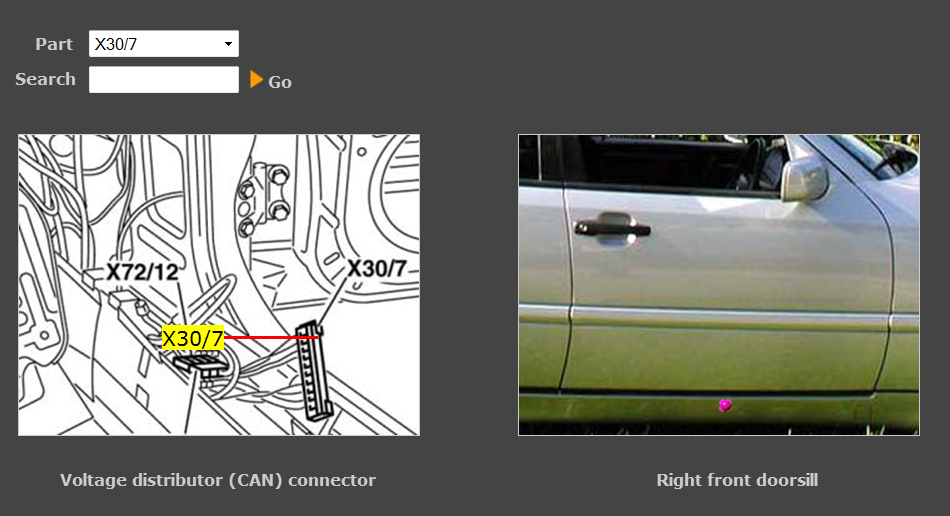Open the Part dropdown showing X30/7
950x516 pixels.
pyautogui.click(x=164, y=44)
